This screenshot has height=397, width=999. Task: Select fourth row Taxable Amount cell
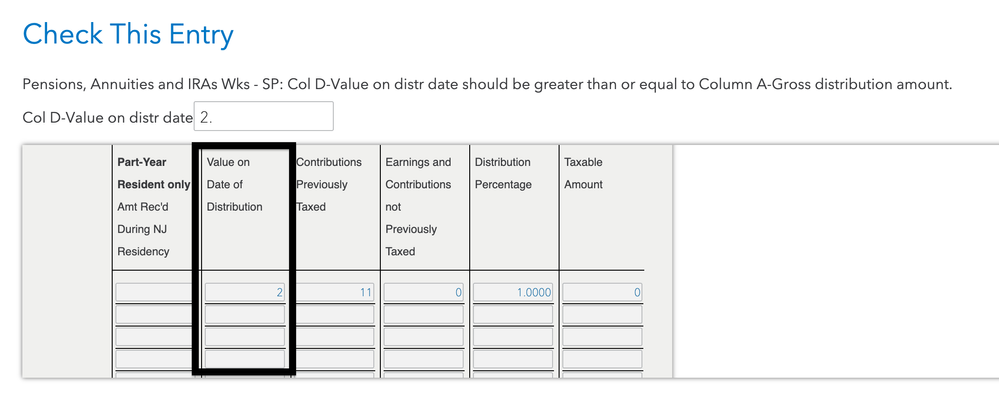(602, 359)
